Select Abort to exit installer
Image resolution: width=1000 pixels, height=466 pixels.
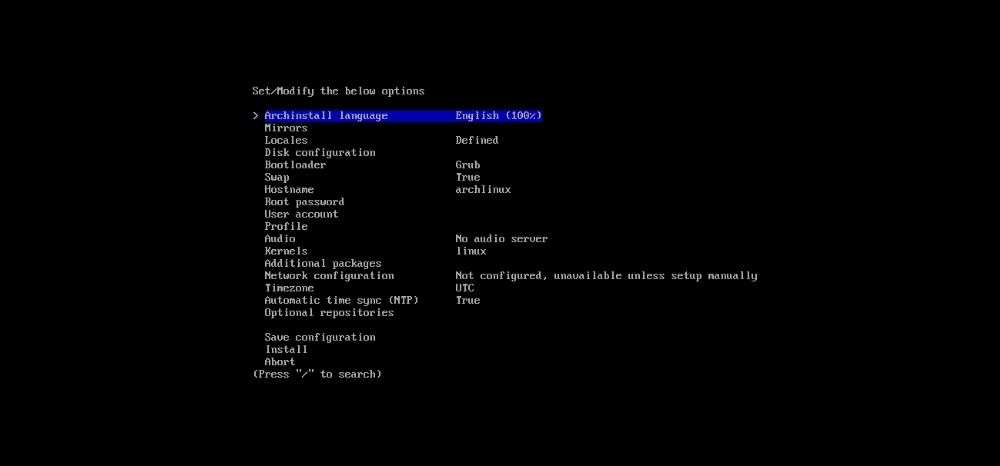click(x=280, y=361)
